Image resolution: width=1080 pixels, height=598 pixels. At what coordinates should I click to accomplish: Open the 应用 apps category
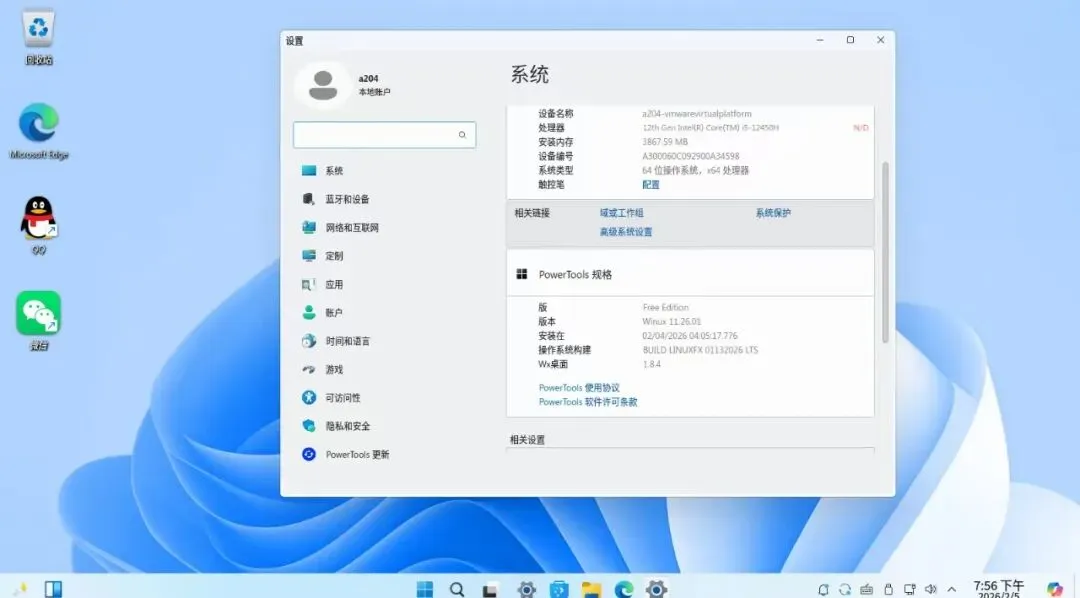pos(334,284)
